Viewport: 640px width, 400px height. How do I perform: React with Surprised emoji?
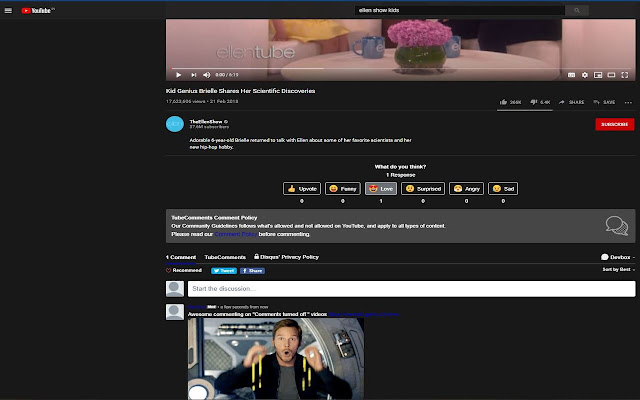(423, 189)
